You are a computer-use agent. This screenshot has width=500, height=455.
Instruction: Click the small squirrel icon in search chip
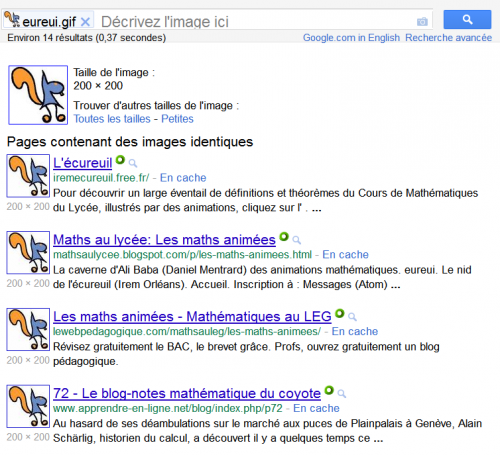[x=12, y=20]
